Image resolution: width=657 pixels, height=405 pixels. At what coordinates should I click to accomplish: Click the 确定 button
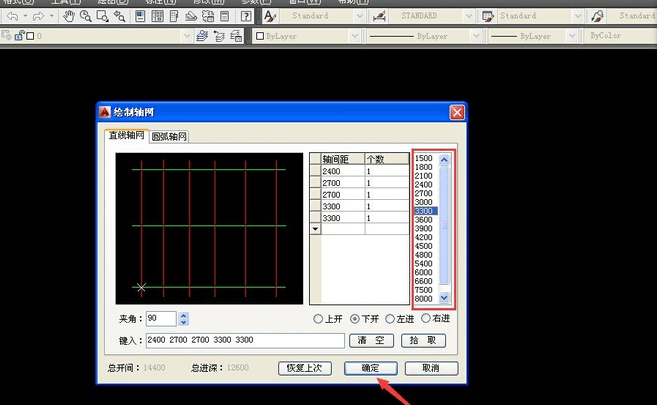point(369,368)
